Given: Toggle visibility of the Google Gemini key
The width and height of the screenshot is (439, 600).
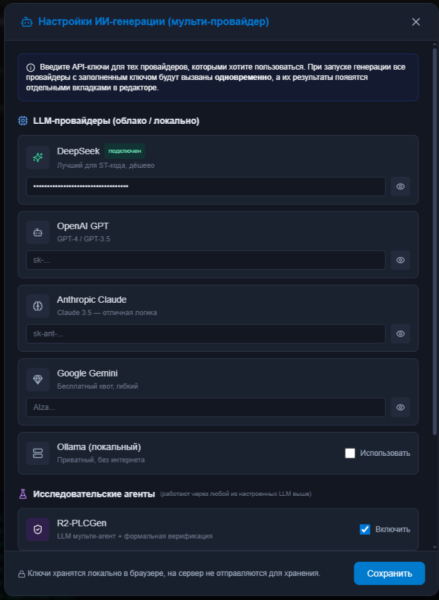Looking at the screenshot, I should [x=400, y=408].
